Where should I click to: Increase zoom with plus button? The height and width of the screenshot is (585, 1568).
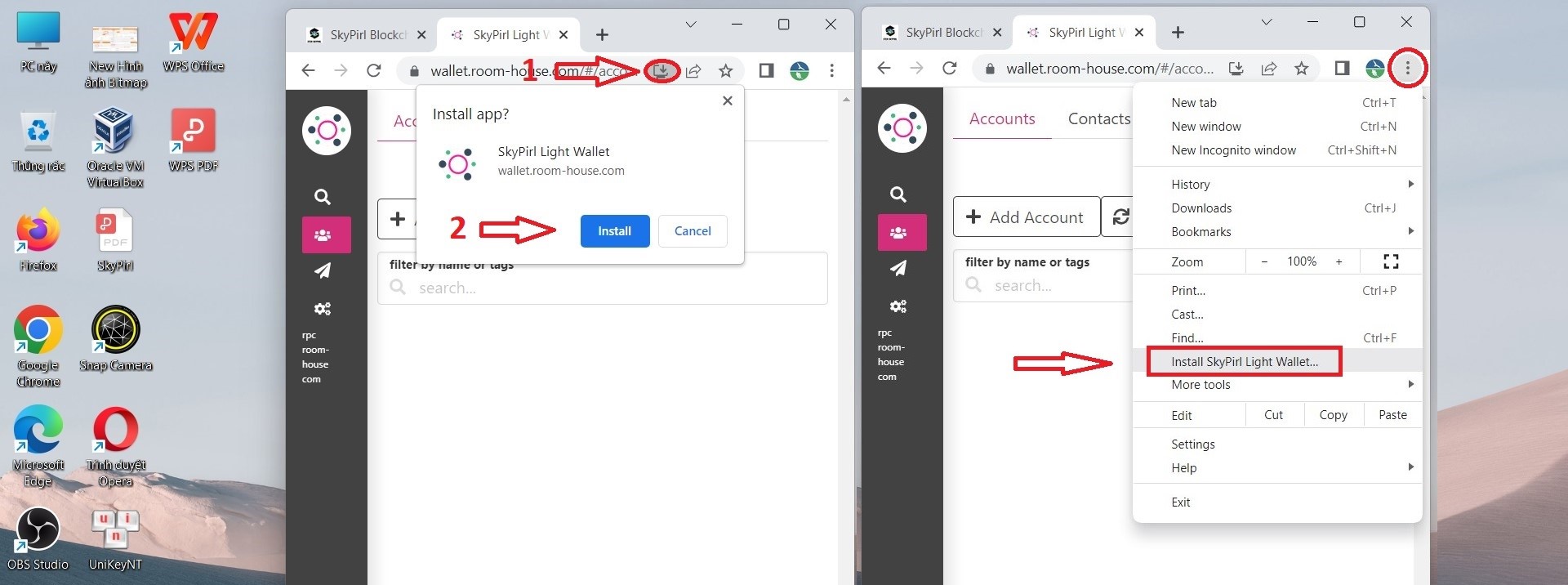pyautogui.click(x=1339, y=261)
